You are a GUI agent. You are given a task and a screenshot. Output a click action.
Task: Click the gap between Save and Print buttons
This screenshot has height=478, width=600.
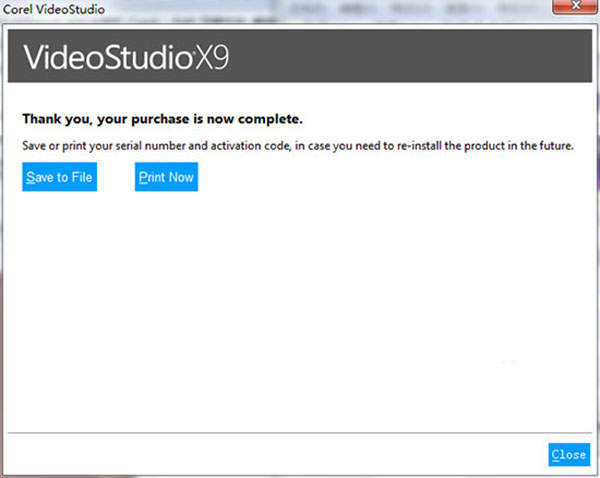click(116, 177)
